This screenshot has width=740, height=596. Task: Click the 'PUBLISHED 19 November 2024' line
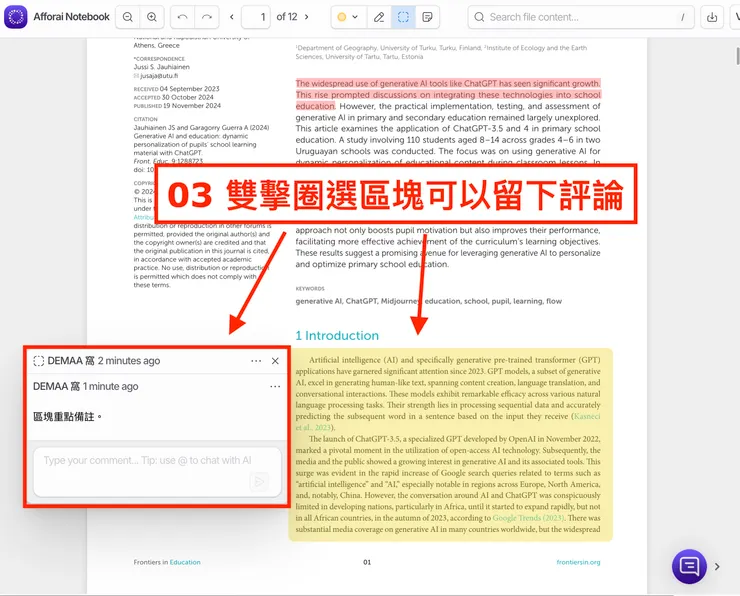(177, 106)
